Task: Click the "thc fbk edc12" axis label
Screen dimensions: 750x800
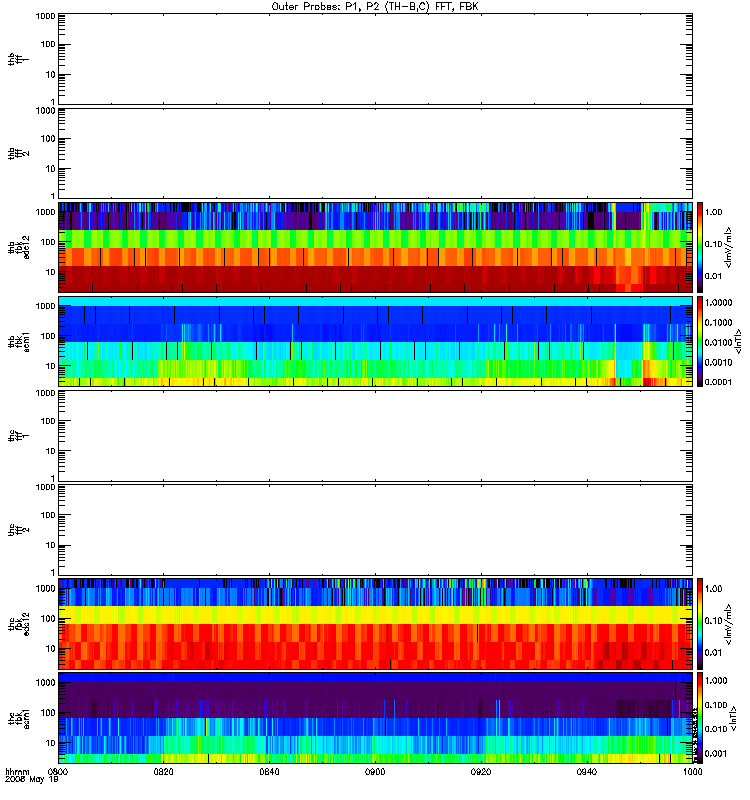Action: pyautogui.click(x=18, y=623)
